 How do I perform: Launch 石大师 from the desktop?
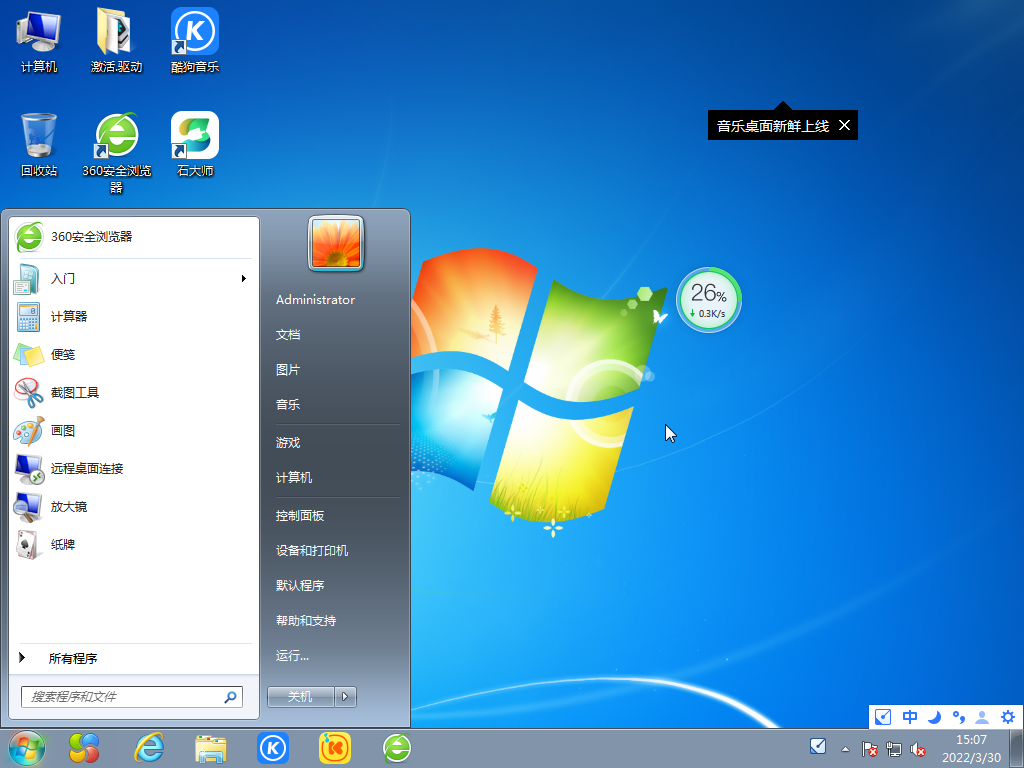coord(194,137)
